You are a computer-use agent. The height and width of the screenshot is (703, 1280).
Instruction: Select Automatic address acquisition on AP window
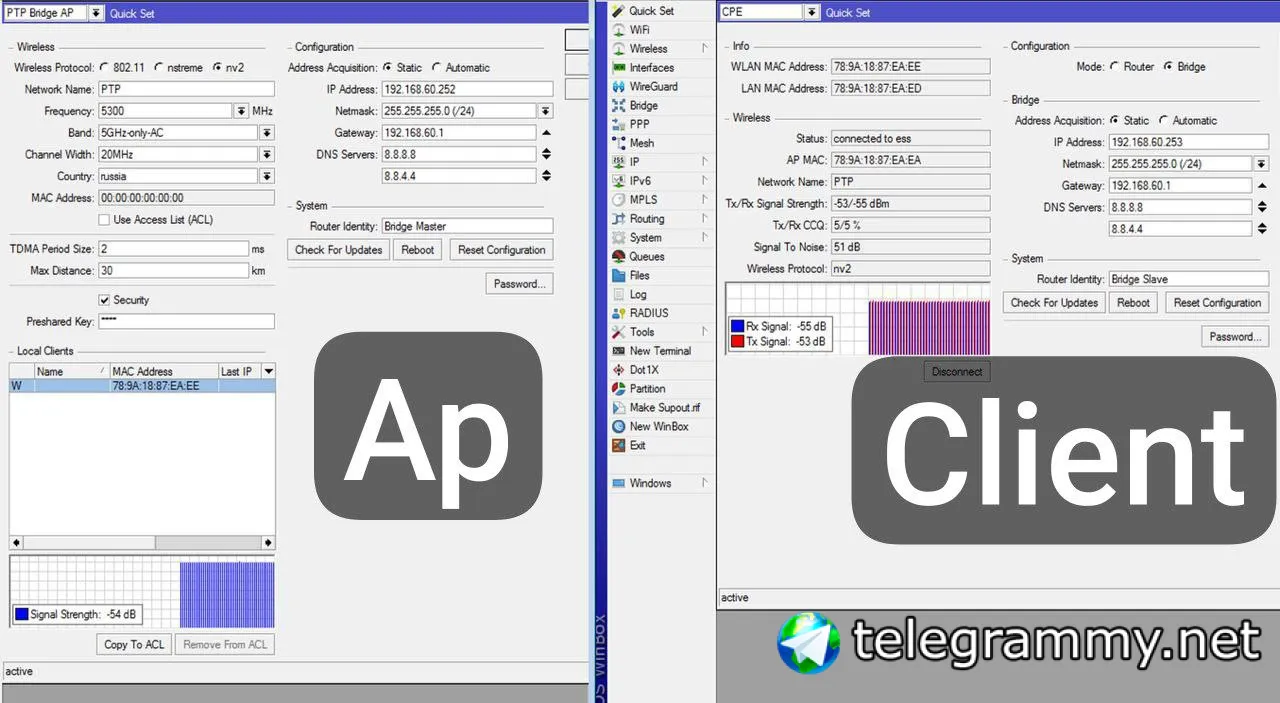point(437,68)
